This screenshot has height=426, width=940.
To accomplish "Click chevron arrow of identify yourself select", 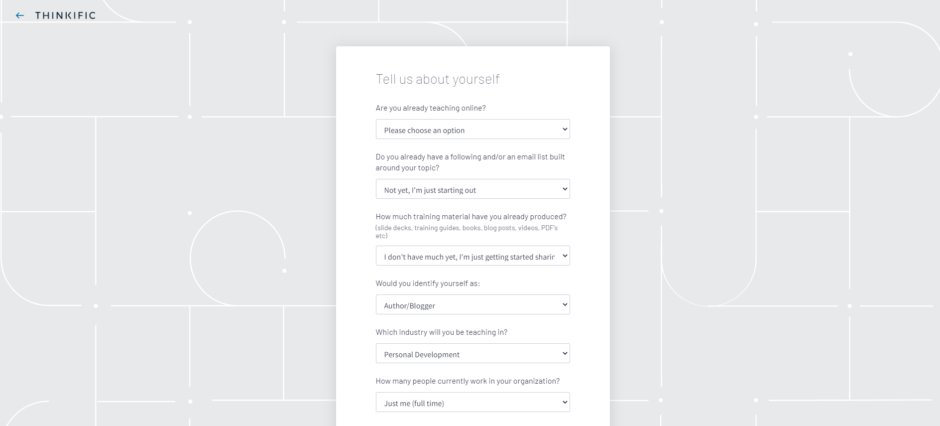I will pyautogui.click(x=564, y=305).
